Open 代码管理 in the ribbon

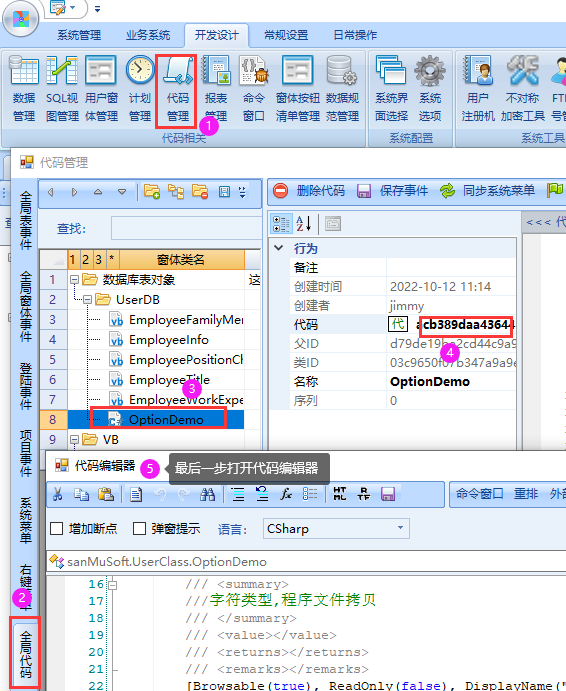[178, 90]
